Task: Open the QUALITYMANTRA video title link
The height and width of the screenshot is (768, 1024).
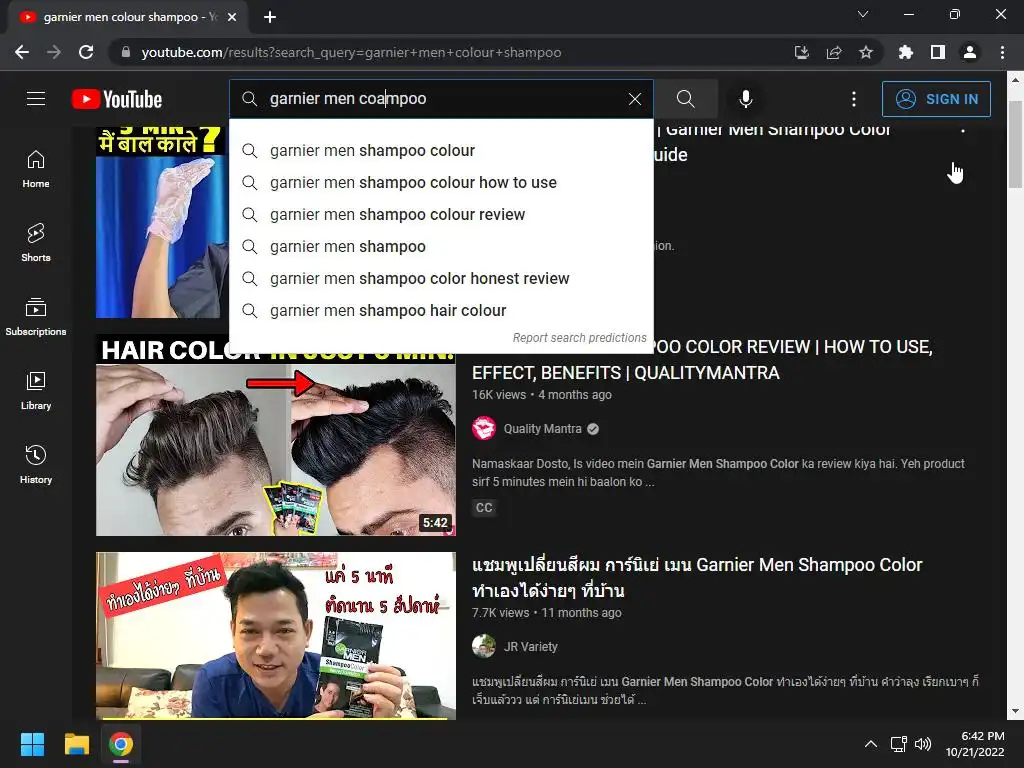Action: (x=703, y=360)
